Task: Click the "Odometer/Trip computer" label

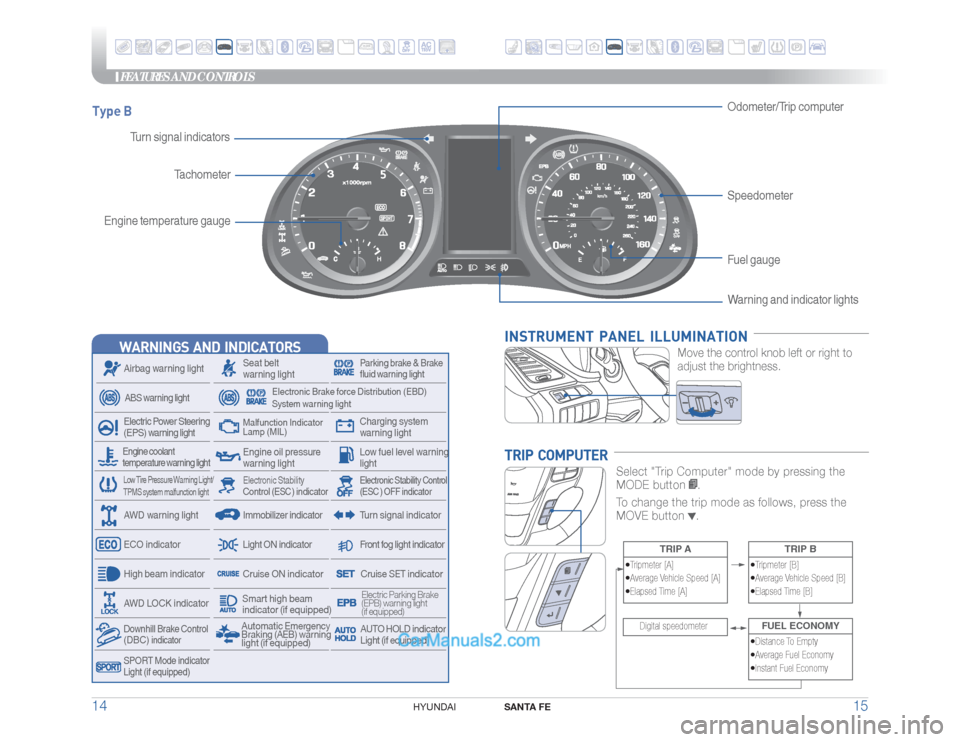Action: pos(785,107)
